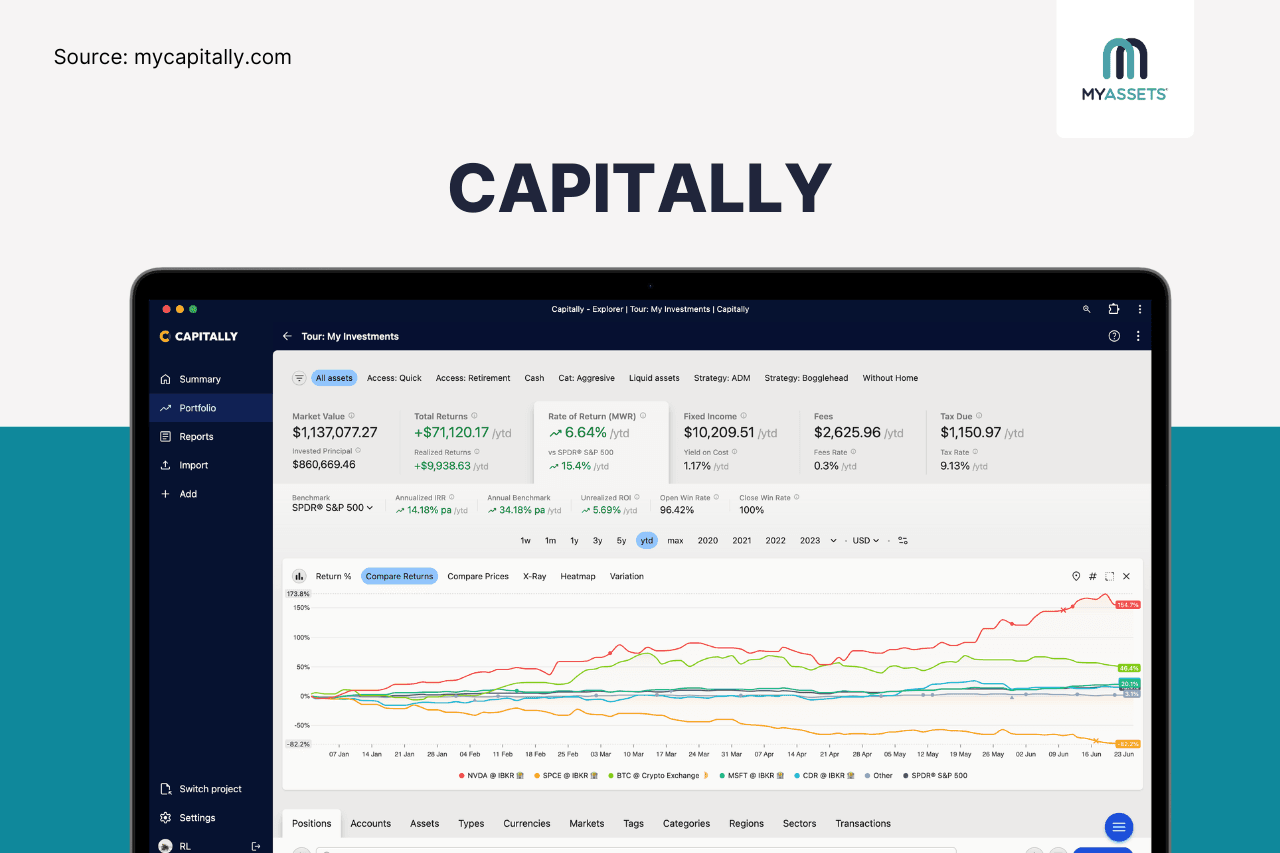Click the blue floating menu button
1280x853 pixels.
[x=1119, y=827]
